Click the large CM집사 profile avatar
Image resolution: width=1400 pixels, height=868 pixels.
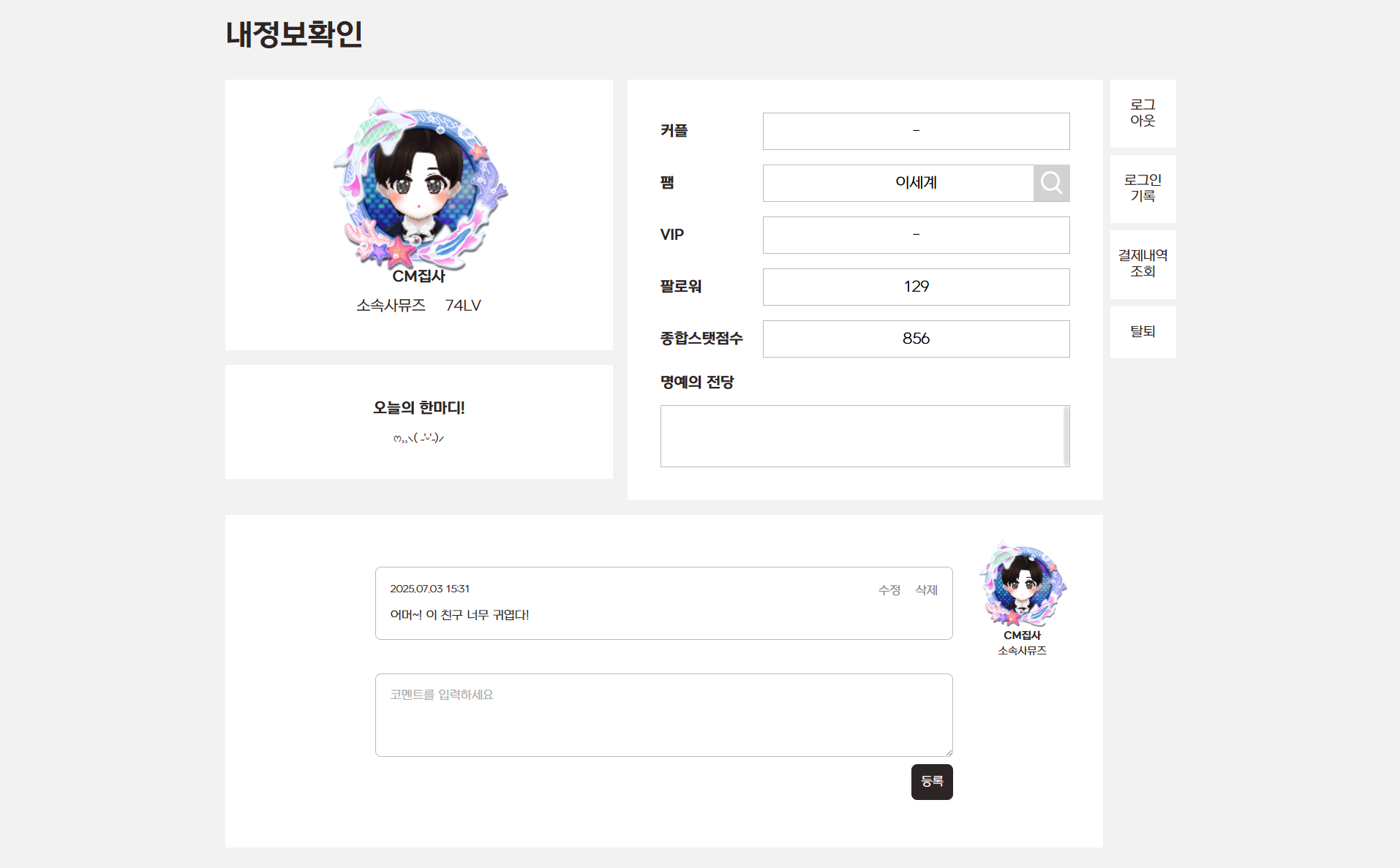[x=420, y=183]
